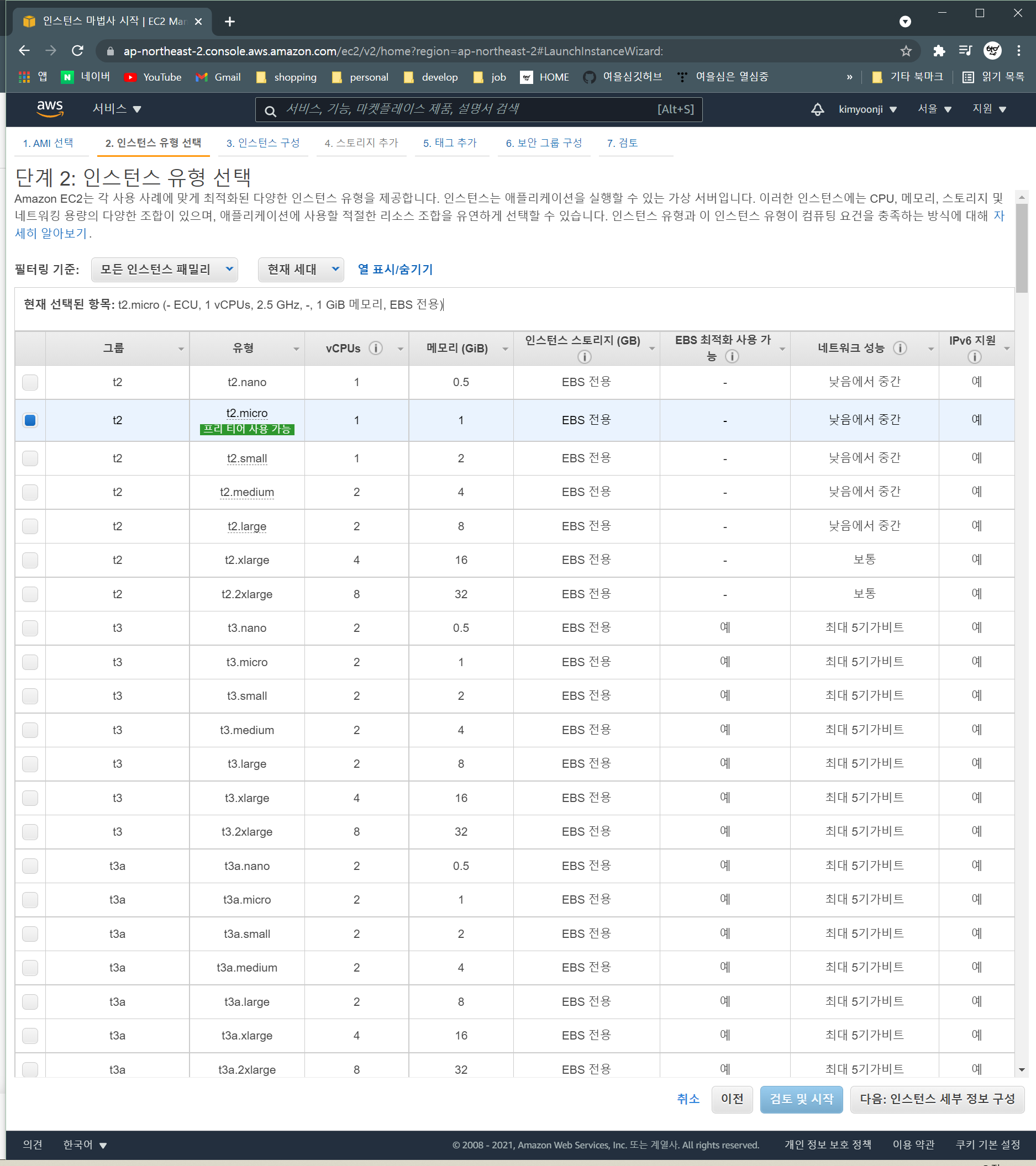Click instance storage column info icon
Image resolution: width=1036 pixels, height=1166 pixels.
point(584,356)
